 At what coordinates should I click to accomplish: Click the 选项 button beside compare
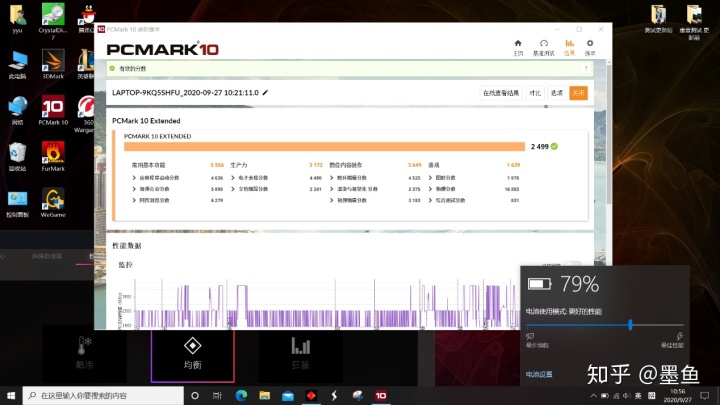tap(557, 93)
